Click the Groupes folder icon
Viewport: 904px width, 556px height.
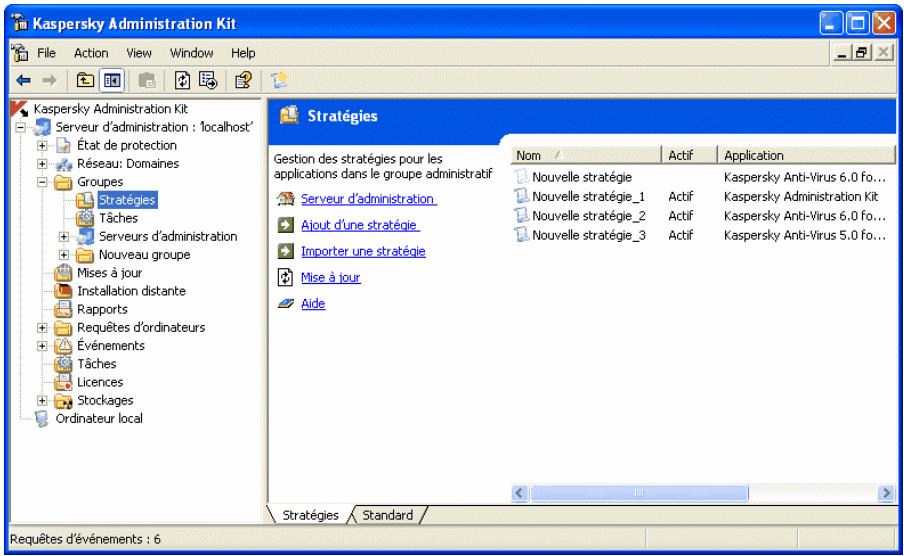coord(63,182)
